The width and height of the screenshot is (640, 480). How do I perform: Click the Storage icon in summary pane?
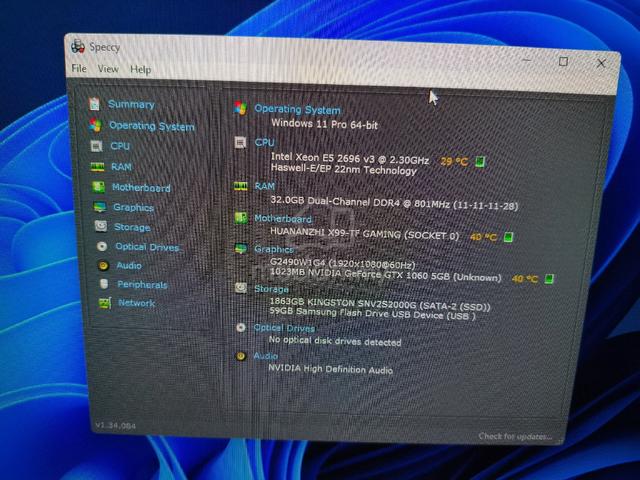coord(241,288)
